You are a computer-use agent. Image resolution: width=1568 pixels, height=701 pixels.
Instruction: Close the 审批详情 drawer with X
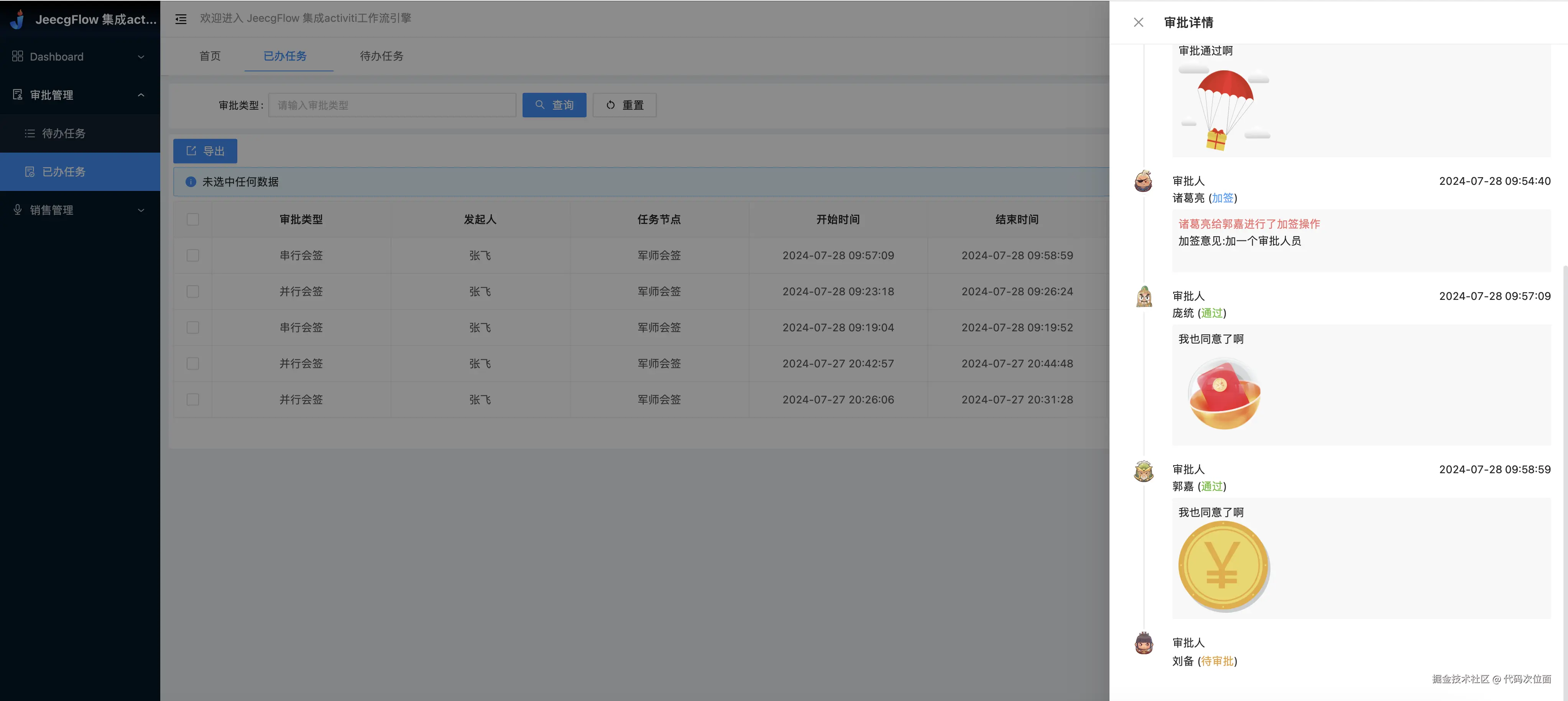pyautogui.click(x=1138, y=23)
